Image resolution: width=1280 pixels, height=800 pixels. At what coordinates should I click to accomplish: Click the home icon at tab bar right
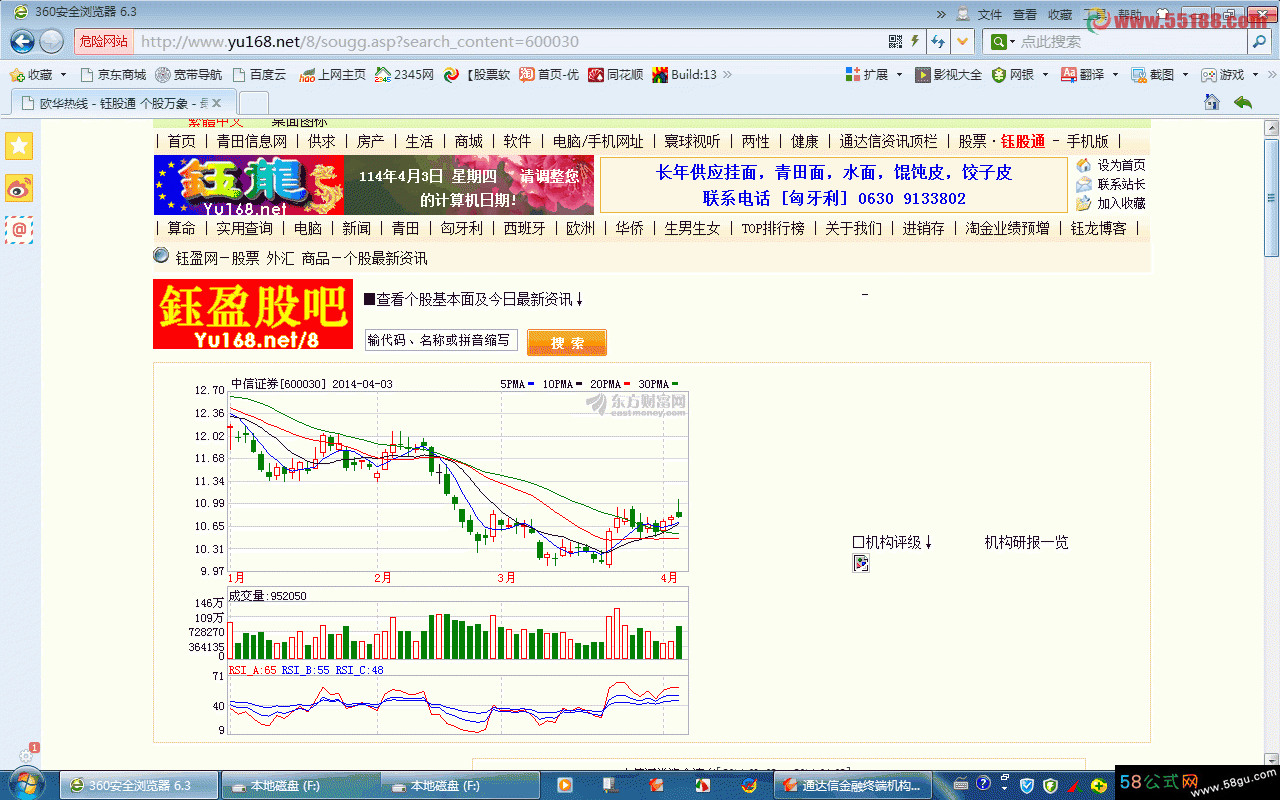(1211, 102)
